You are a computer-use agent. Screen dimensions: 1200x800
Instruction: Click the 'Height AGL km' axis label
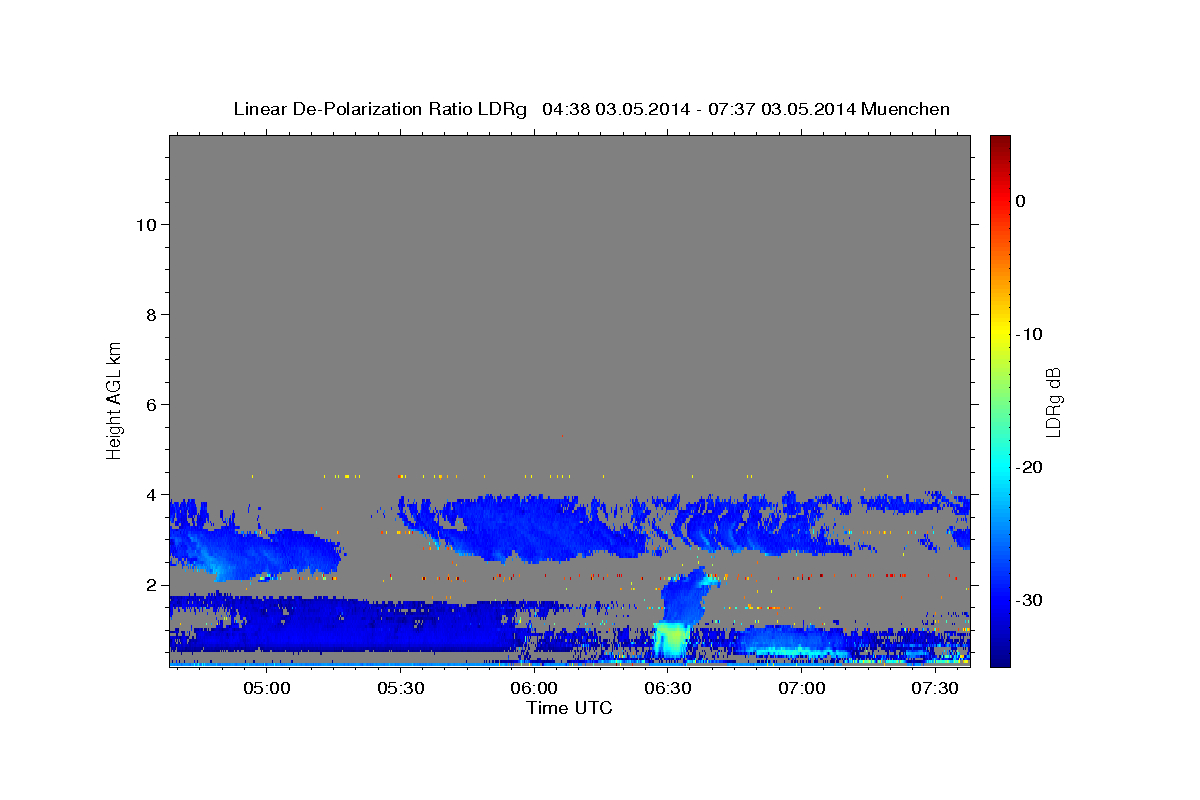click(x=115, y=400)
